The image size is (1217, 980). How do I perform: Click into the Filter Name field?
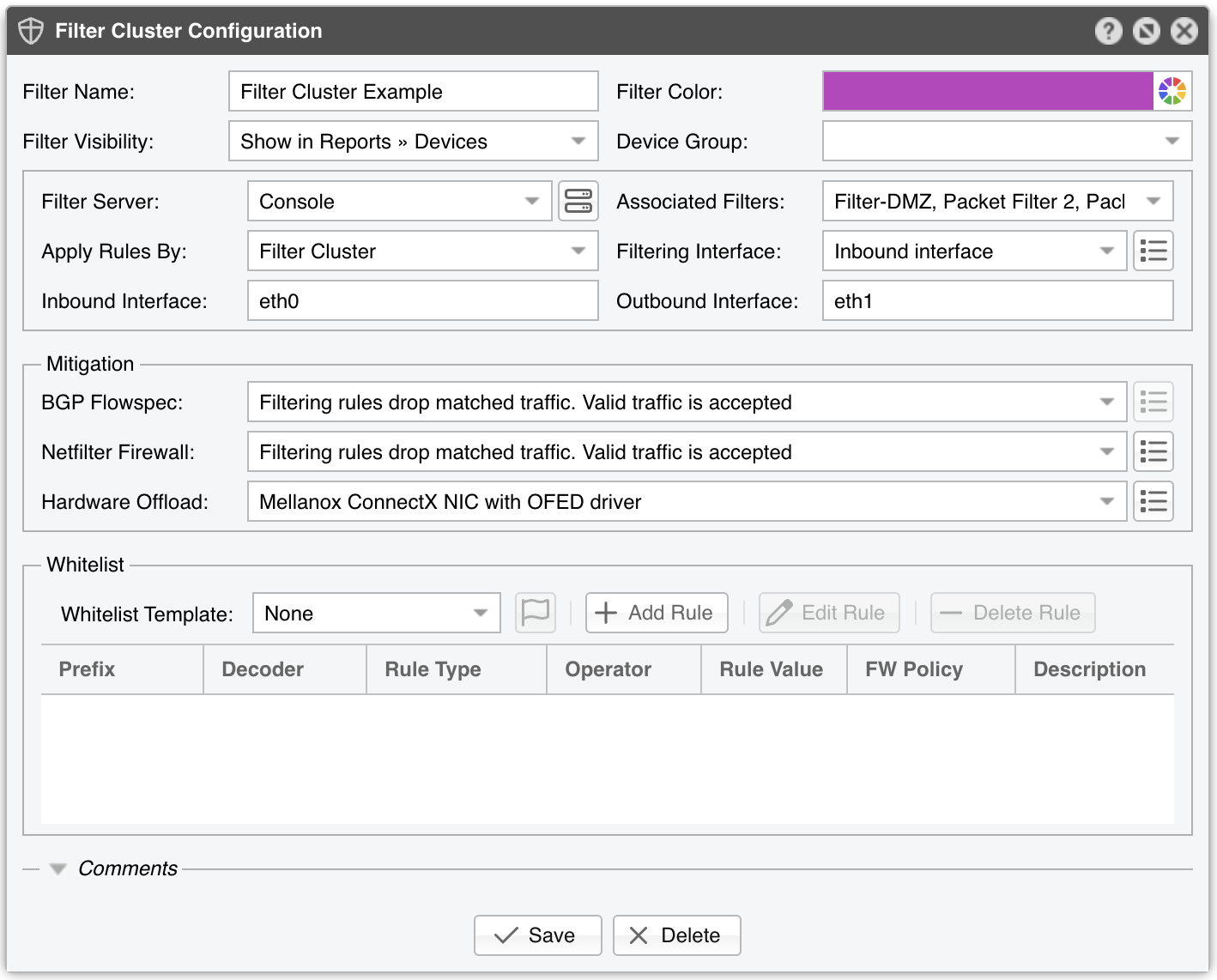pyautogui.click(x=414, y=91)
